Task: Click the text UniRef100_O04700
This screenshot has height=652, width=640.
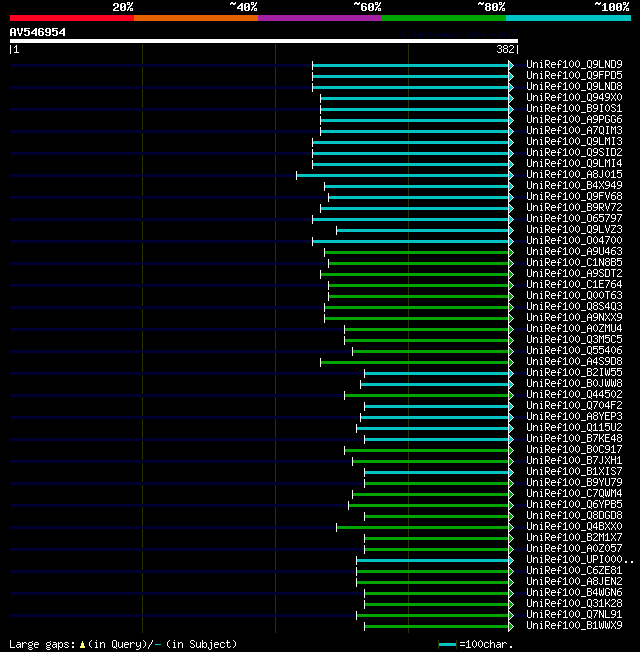Action: tap(574, 240)
